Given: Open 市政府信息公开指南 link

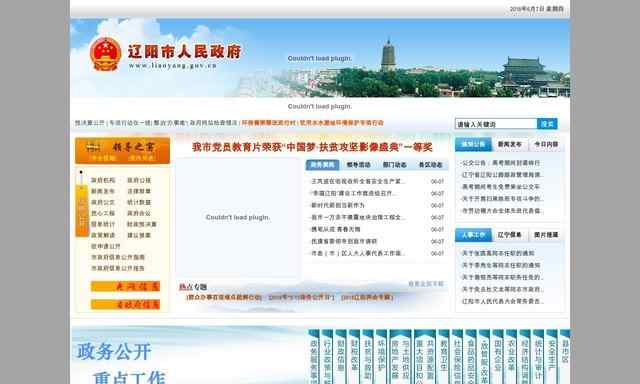Looking at the screenshot, I should click(x=118, y=257).
